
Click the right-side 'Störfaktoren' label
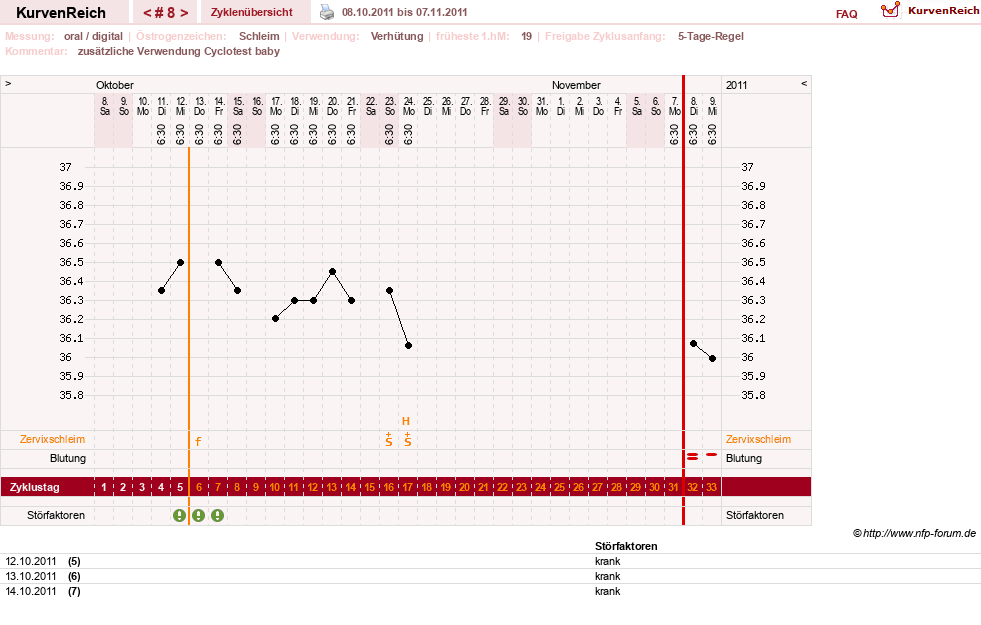point(755,515)
